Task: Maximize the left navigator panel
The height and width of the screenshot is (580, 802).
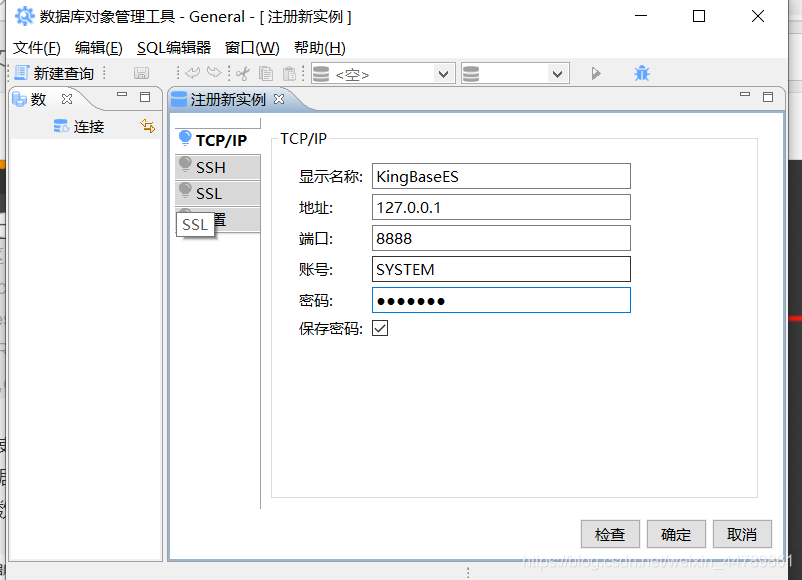Action: (145, 97)
